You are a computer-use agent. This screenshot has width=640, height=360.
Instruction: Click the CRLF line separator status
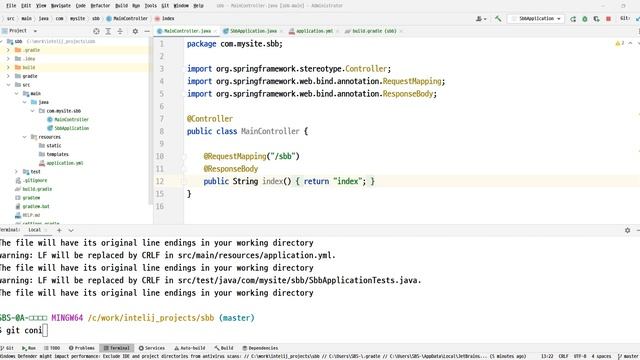coord(563,356)
